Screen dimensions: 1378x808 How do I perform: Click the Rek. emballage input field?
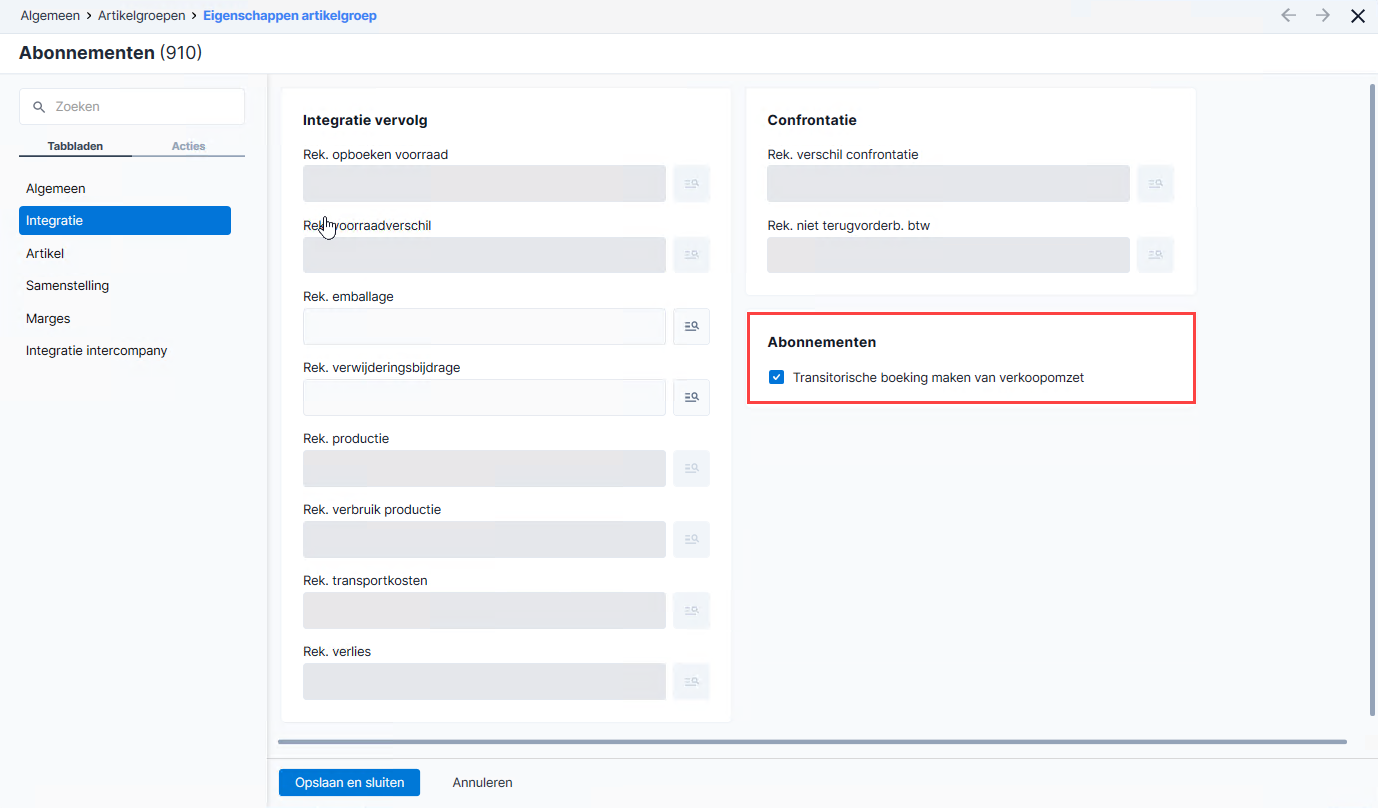coord(484,326)
